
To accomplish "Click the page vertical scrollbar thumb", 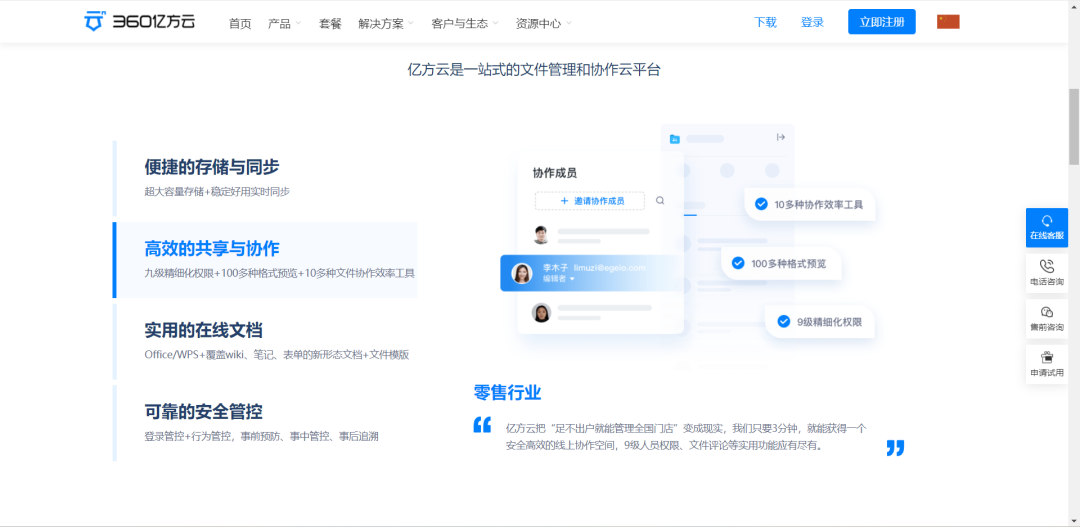I will 1074,127.
